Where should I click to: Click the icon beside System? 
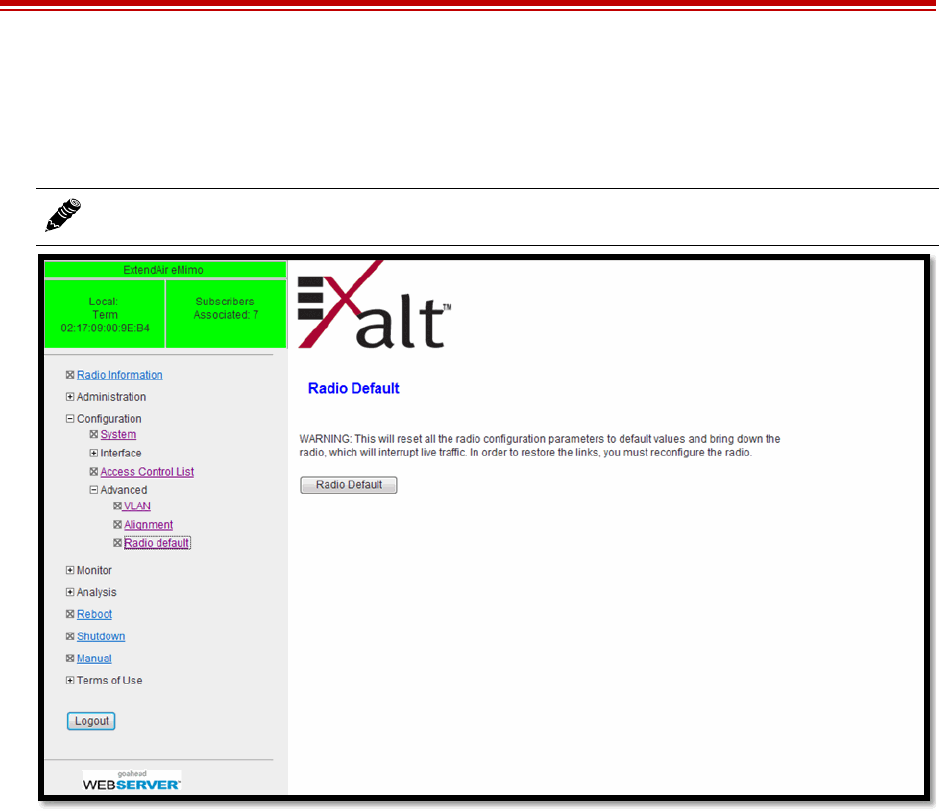93,434
